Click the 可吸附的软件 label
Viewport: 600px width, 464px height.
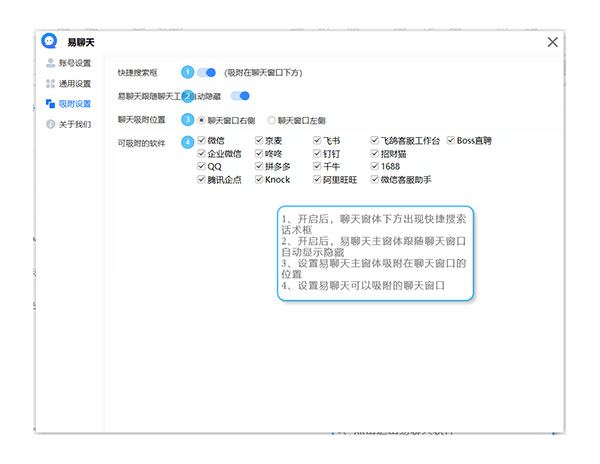click(141, 143)
